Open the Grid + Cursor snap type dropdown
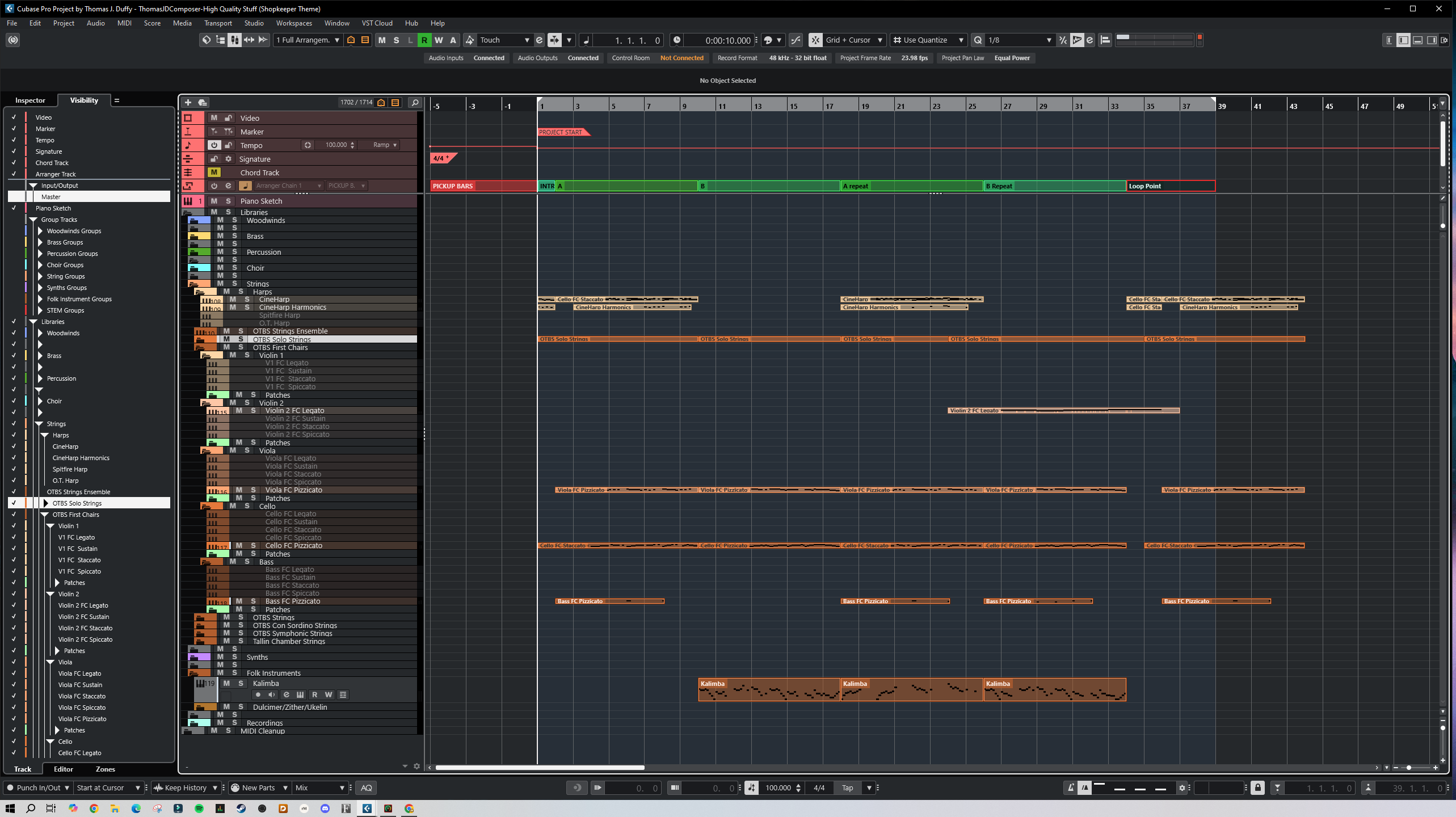 [880, 40]
